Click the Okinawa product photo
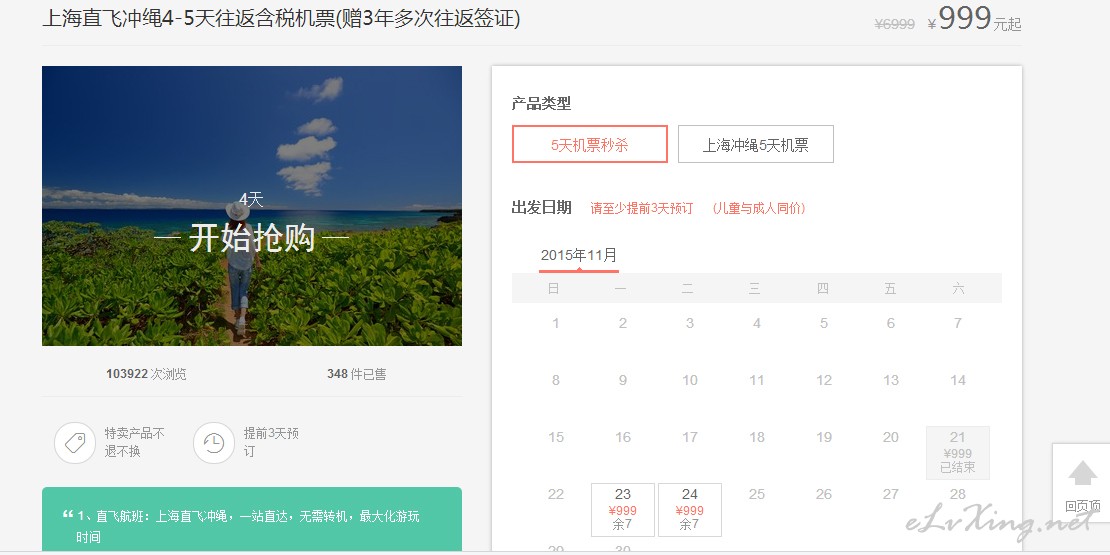 [x=252, y=206]
